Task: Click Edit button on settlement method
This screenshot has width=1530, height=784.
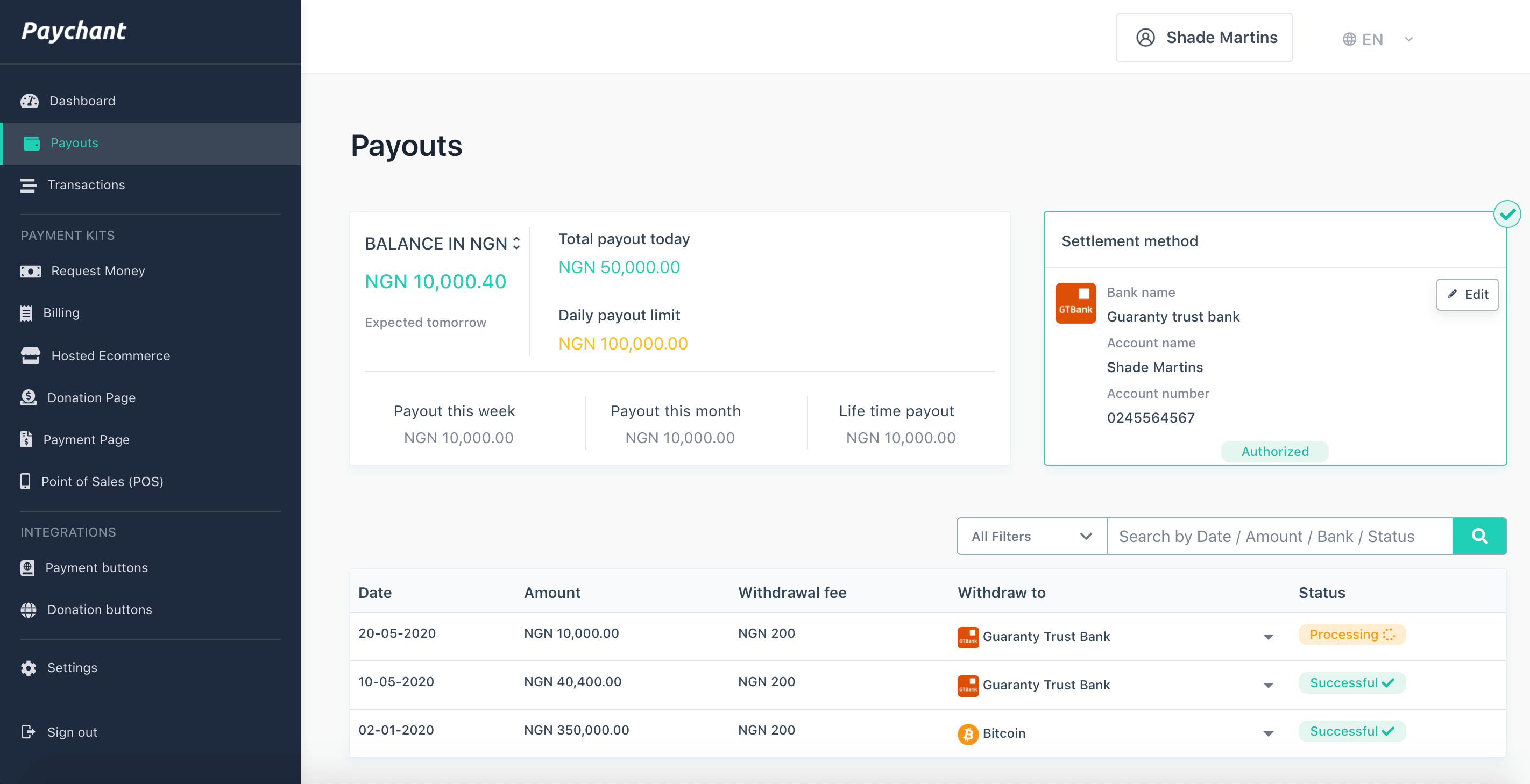Action: pos(1468,294)
